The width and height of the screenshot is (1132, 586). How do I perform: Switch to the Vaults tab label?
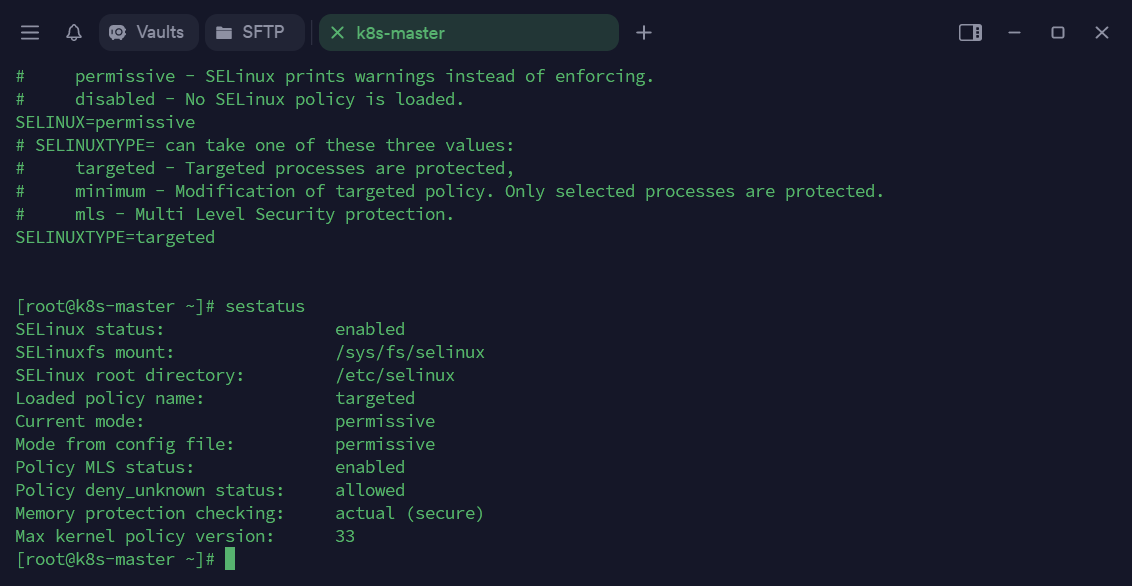click(x=160, y=33)
